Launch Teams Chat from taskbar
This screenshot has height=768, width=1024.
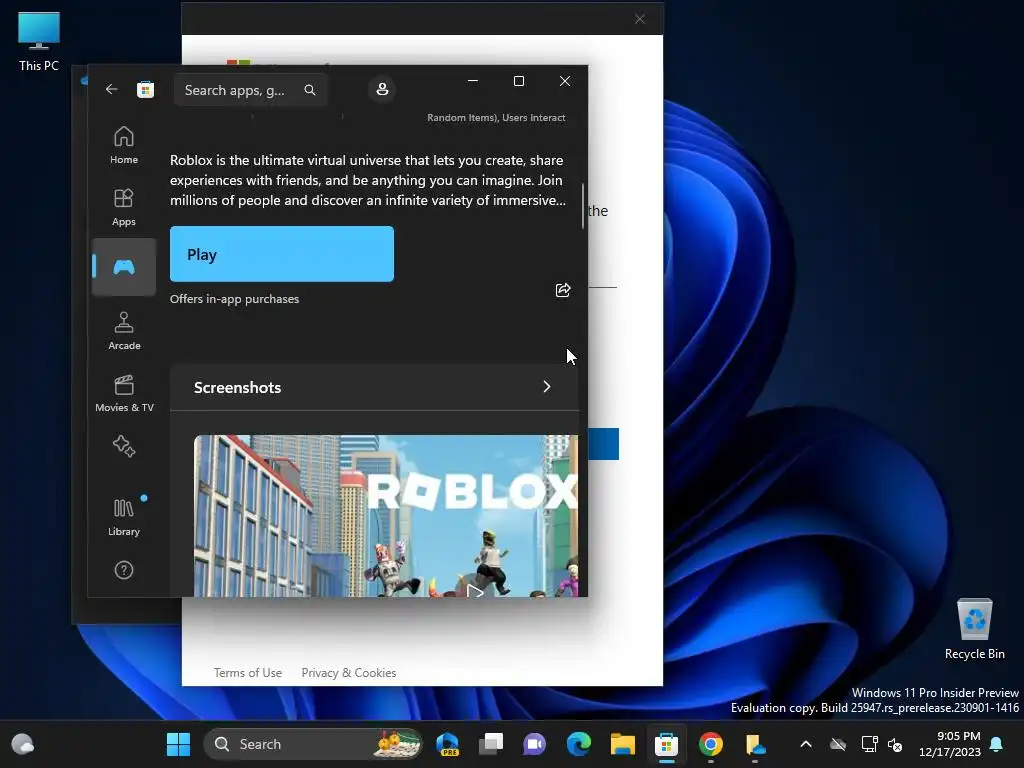click(x=534, y=744)
